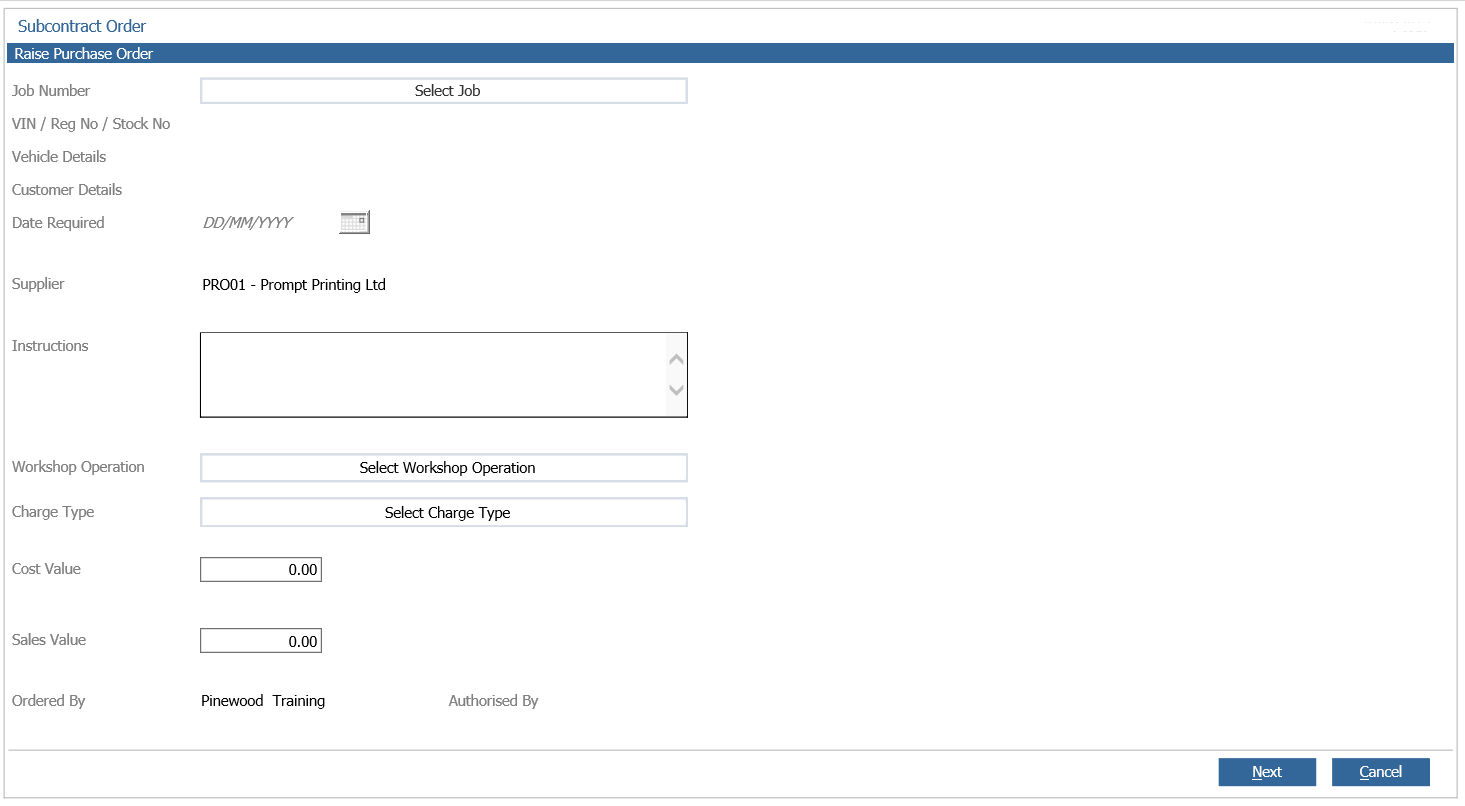Open the Date Required calendar picker

tap(354, 223)
